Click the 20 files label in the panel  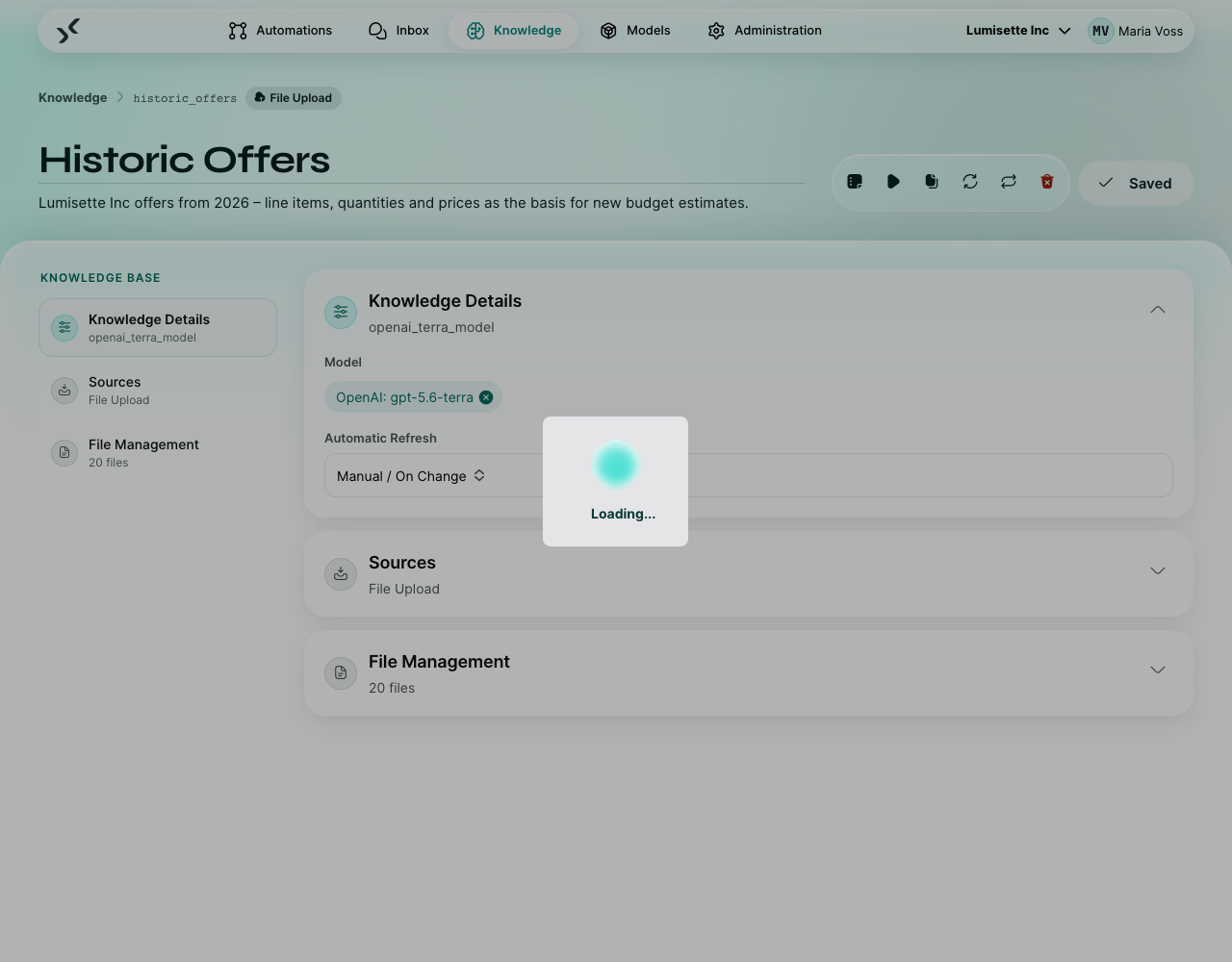tap(392, 688)
